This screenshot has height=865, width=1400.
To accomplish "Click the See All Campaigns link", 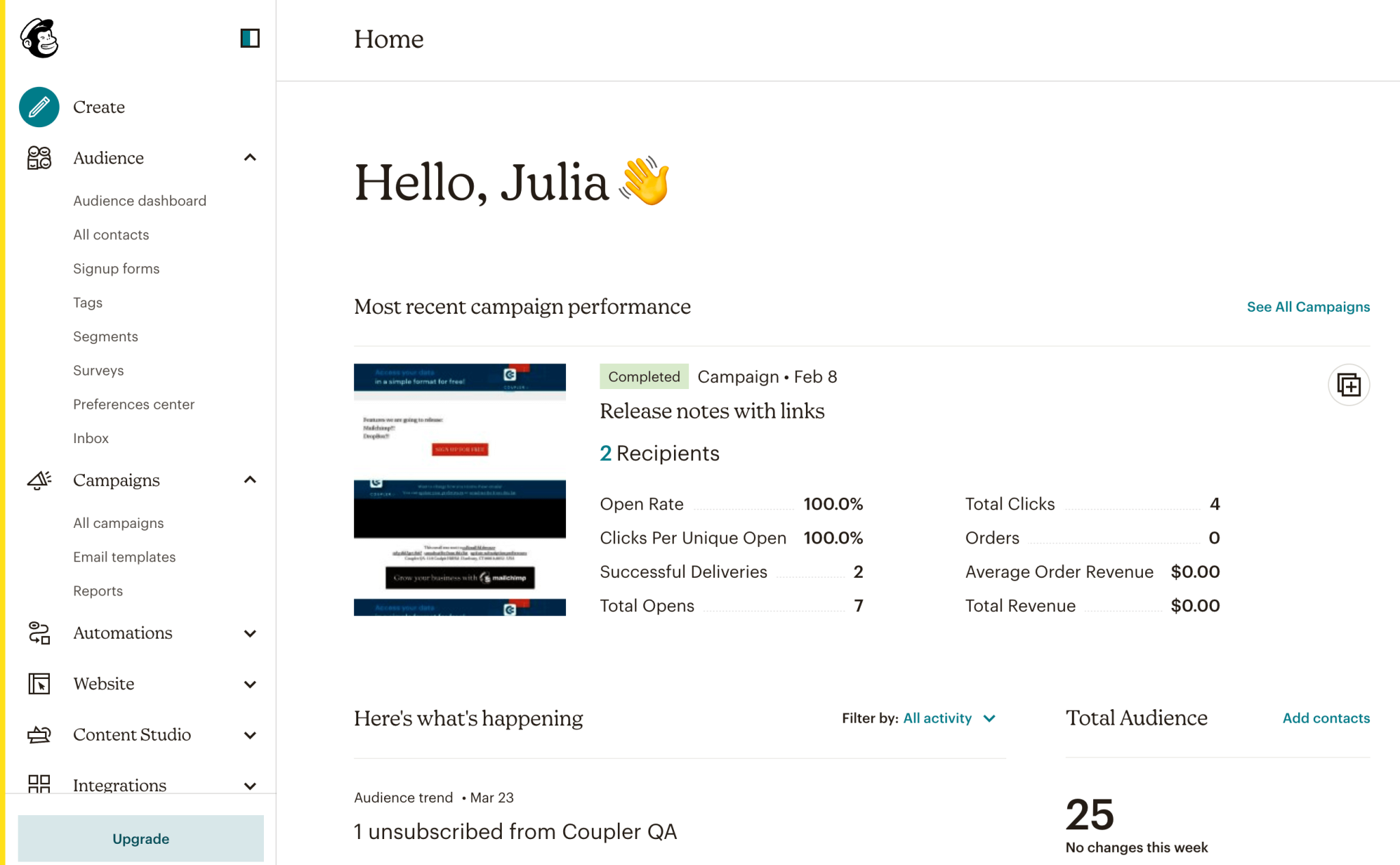I will point(1308,307).
